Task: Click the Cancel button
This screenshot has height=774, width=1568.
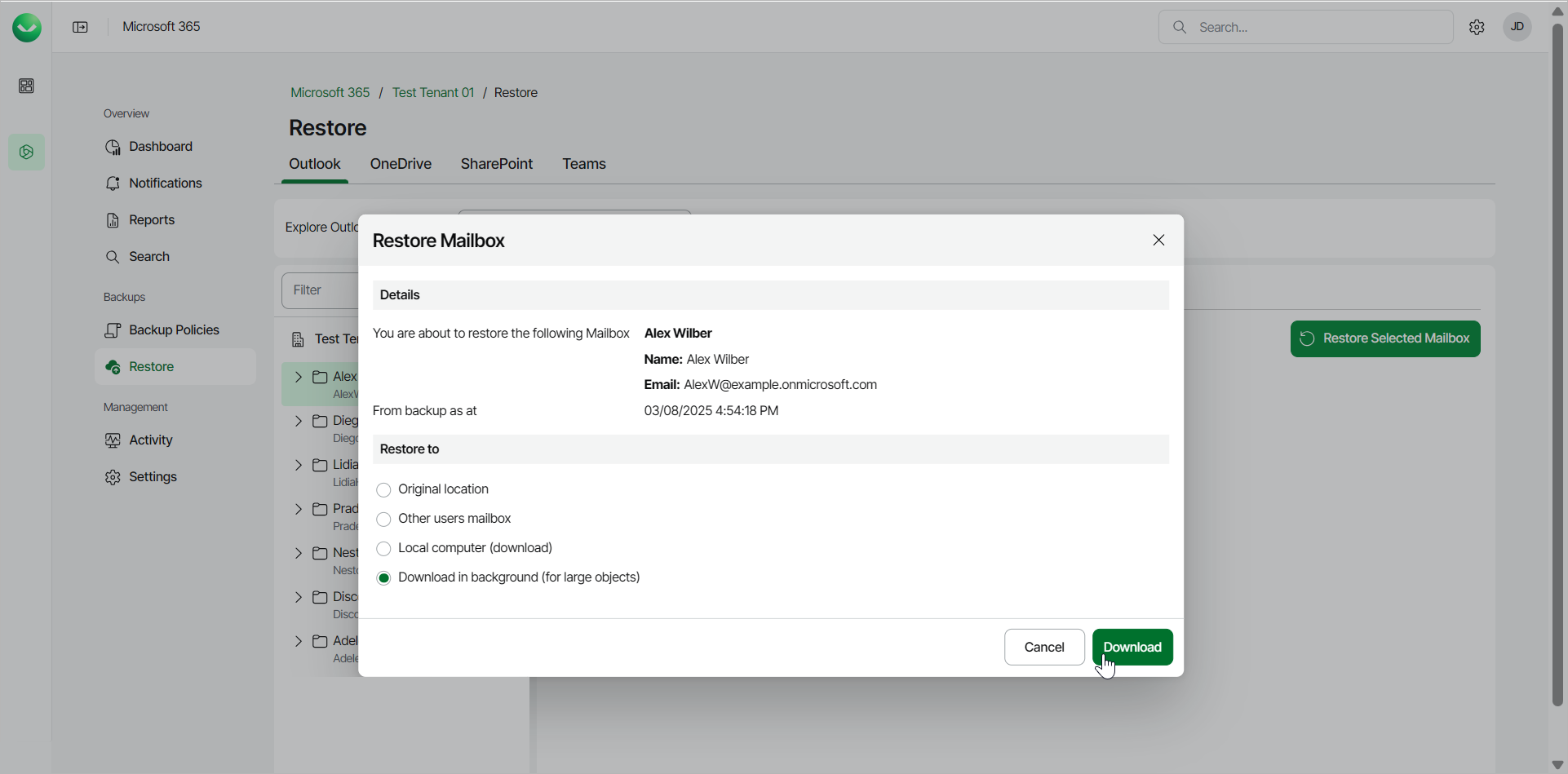Action: tap(1044, 648)
